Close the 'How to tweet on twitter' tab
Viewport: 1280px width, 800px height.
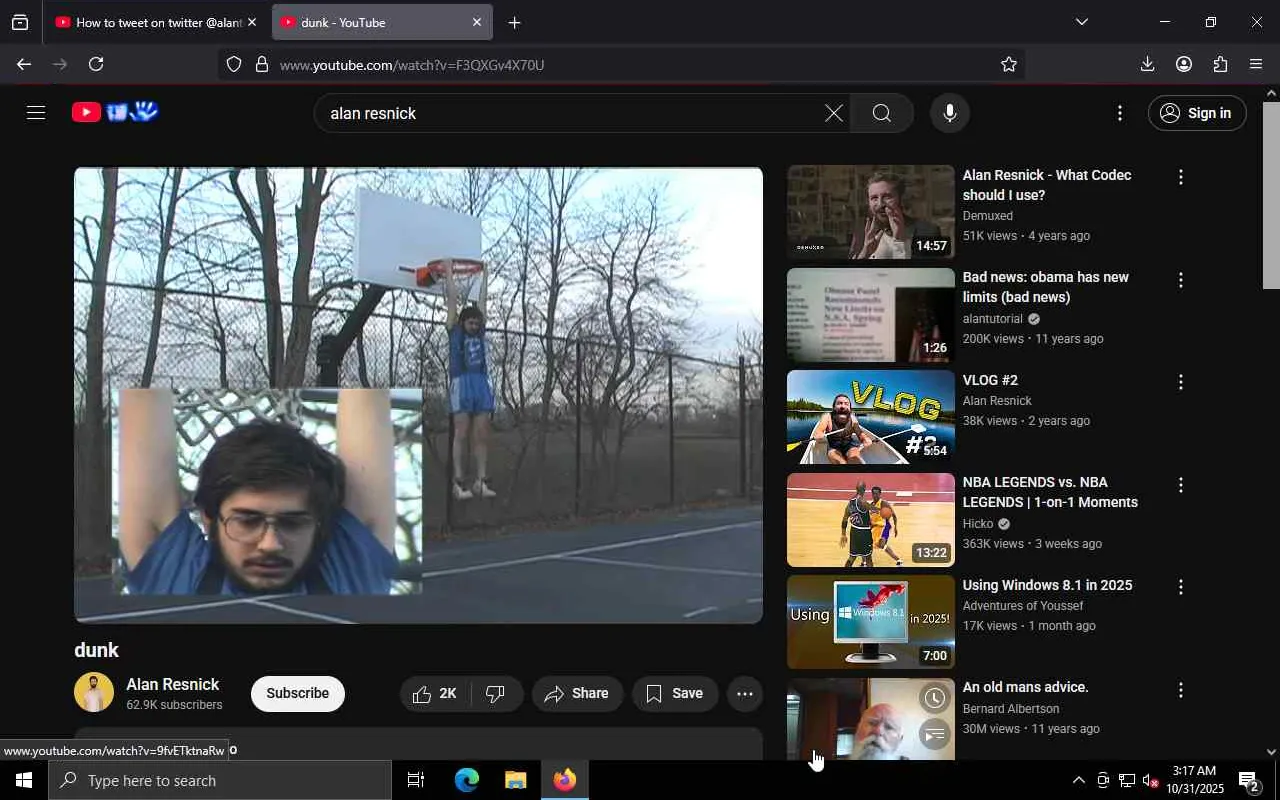[252, 22]
